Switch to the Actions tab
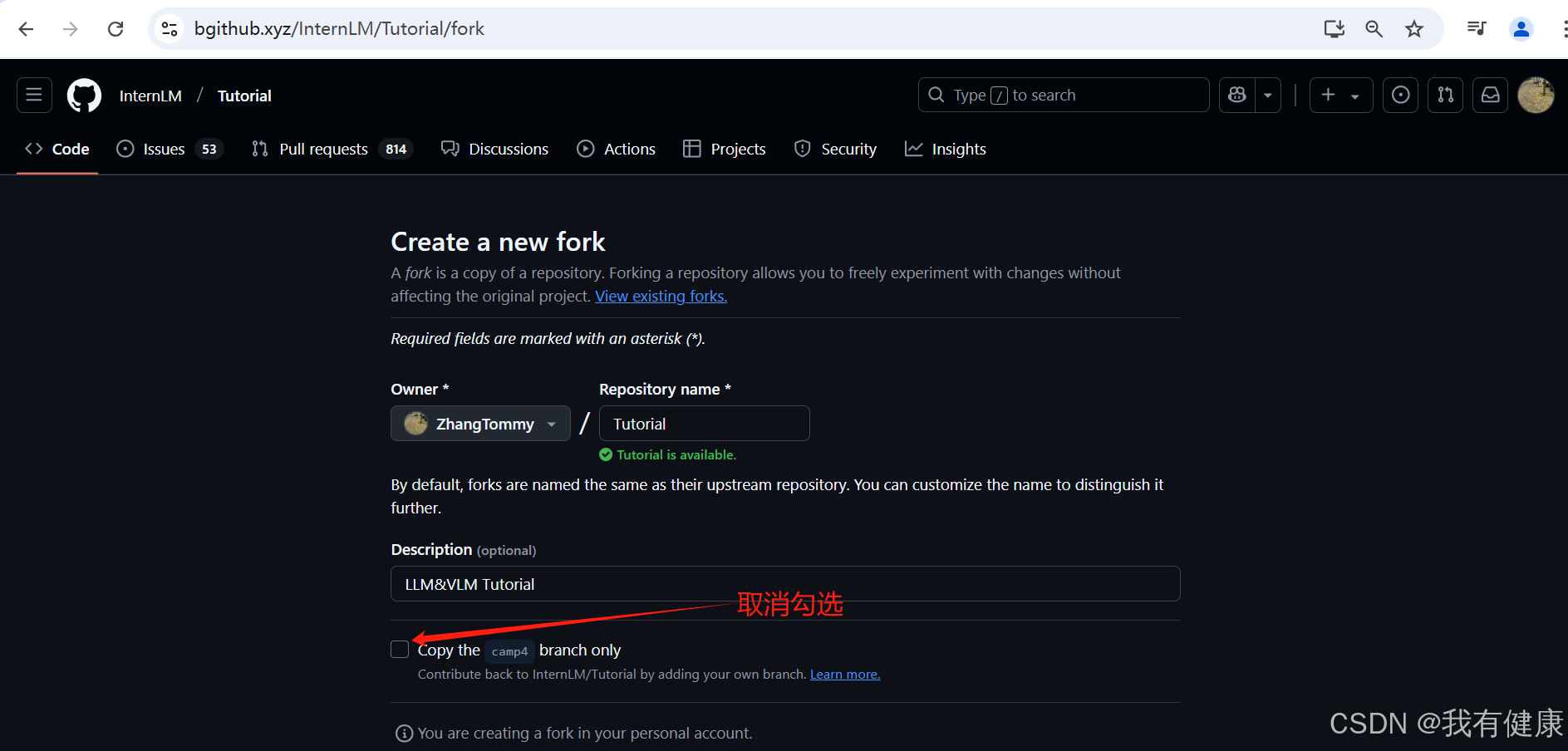The width and height of the screenshot is (1568, 751). click(x=617, y=149)
